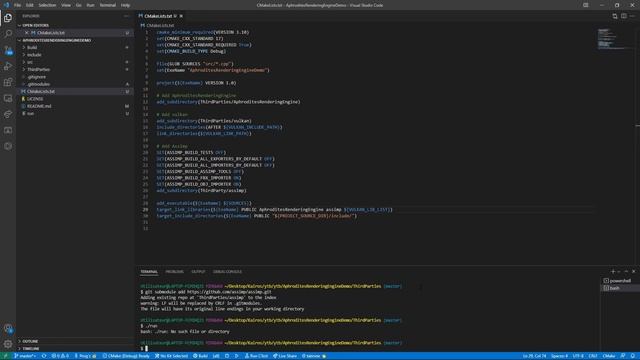
Task: Click No Kit Selected in status bar
Action: [171, 356]
